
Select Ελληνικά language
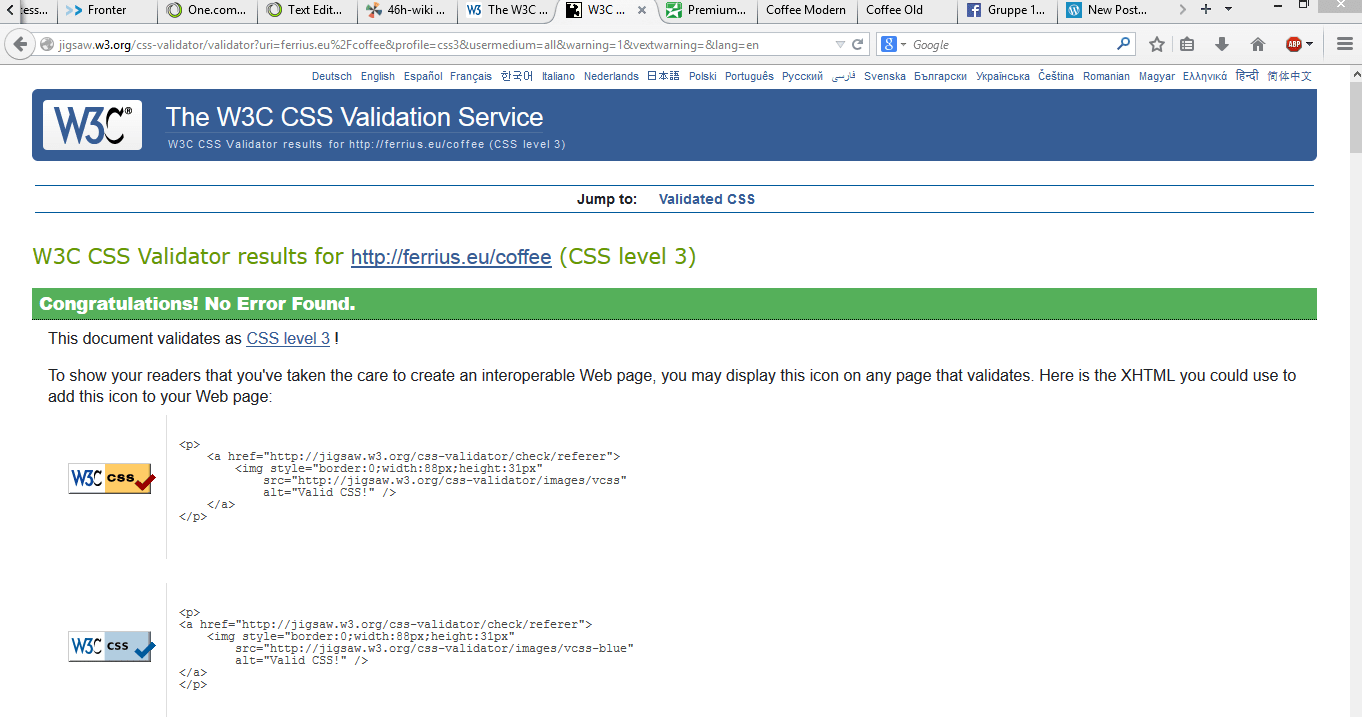pyautogui.click(x=1205, y=76)
